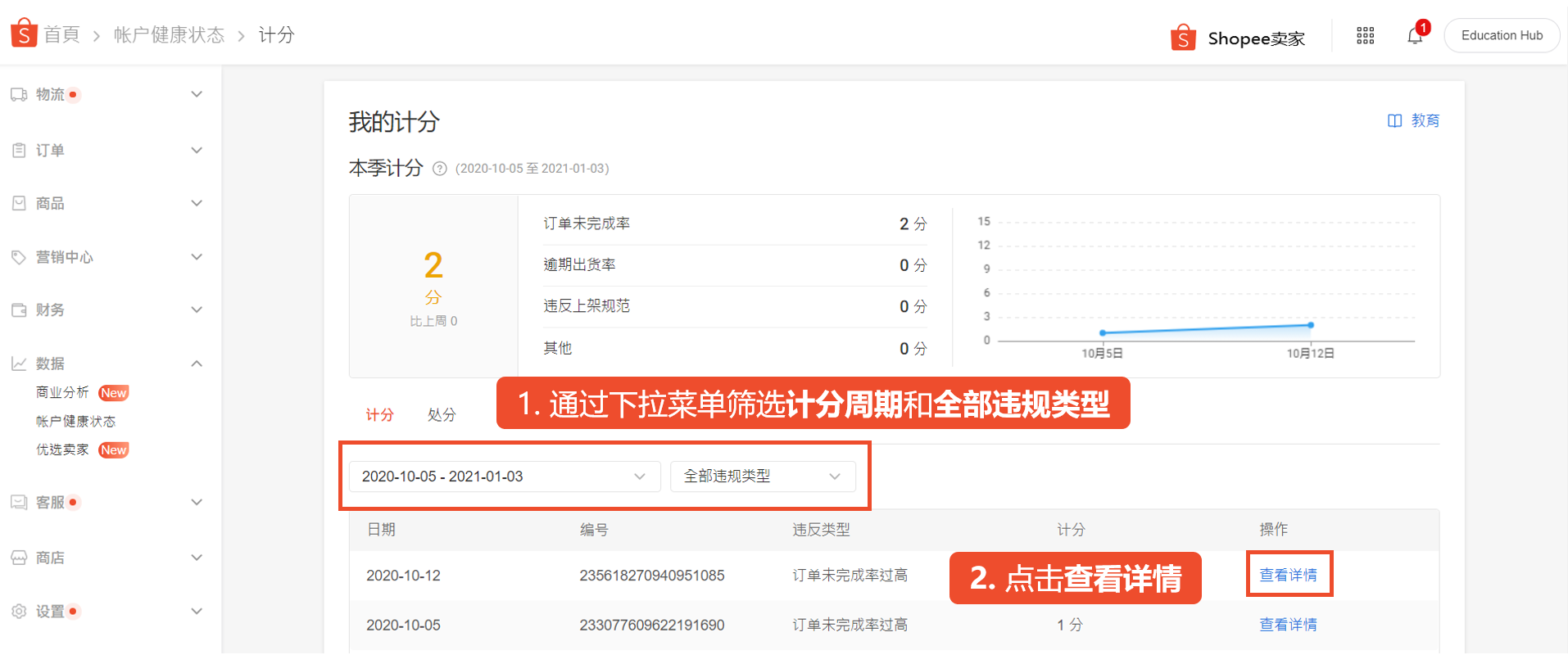Click the book icon beside 教育
The image size is (1568, 655).
coord(1394,121)
